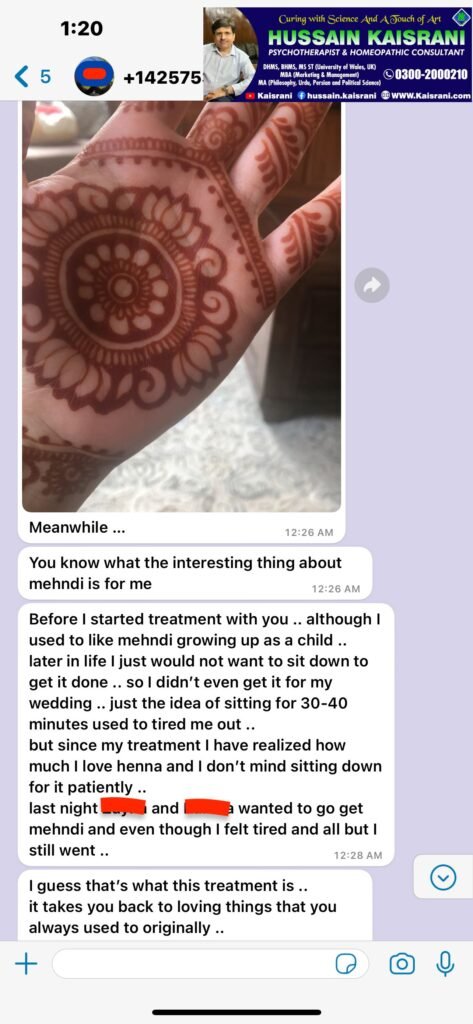
Task: Open the contact profile picture
Action: [95, 77]
